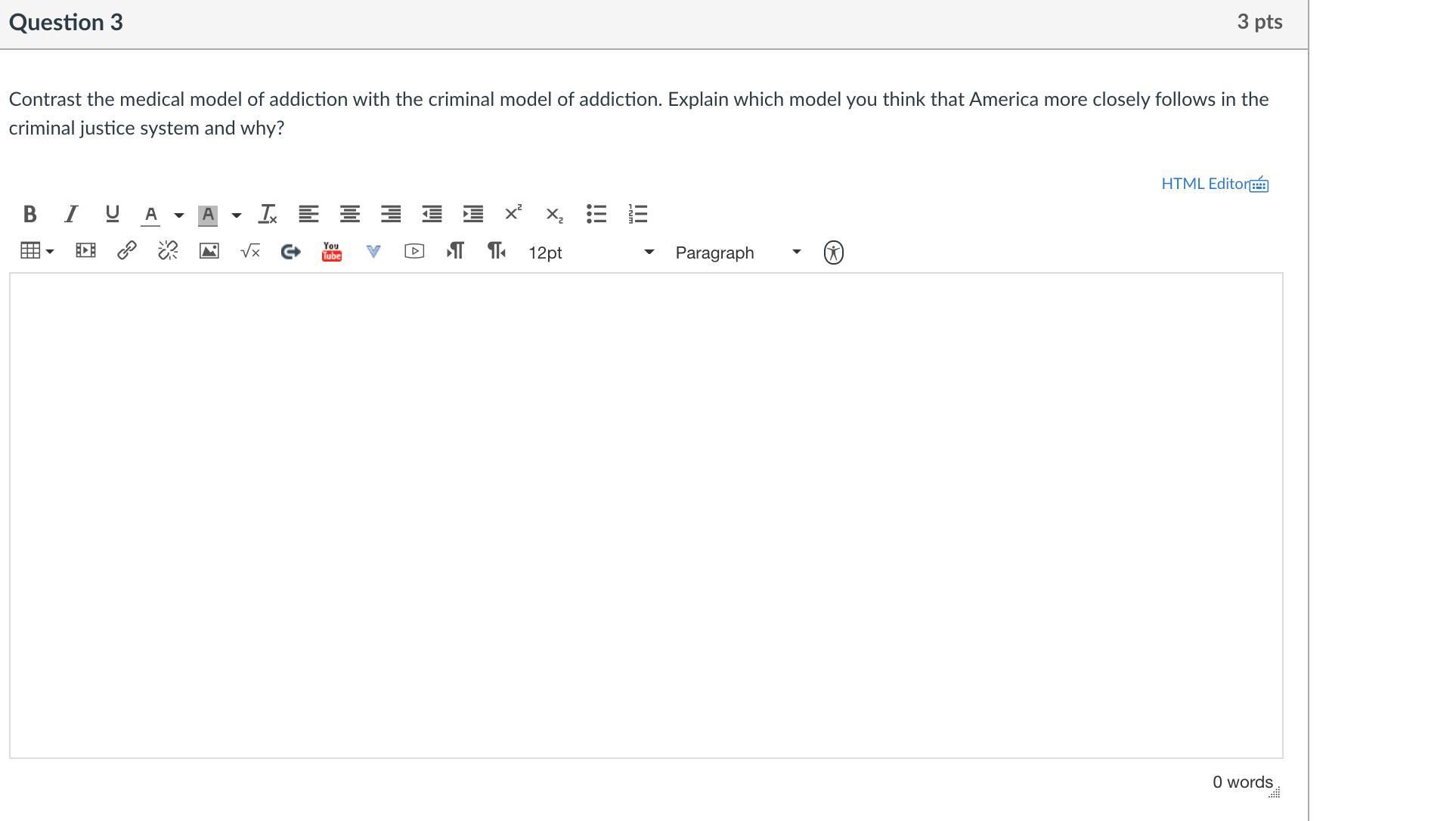Click inside the answer text area
This screenshot has width=1456, height=821.
pos(646,514)
